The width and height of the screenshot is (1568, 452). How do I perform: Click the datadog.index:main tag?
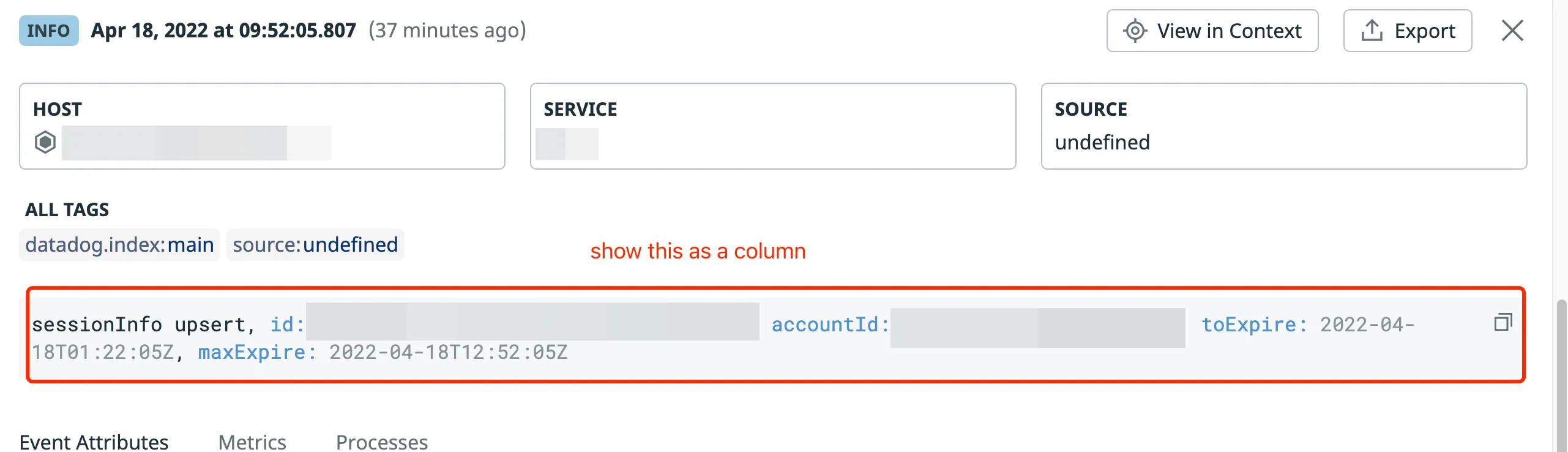pyautogui.click(x=120, y=244)
